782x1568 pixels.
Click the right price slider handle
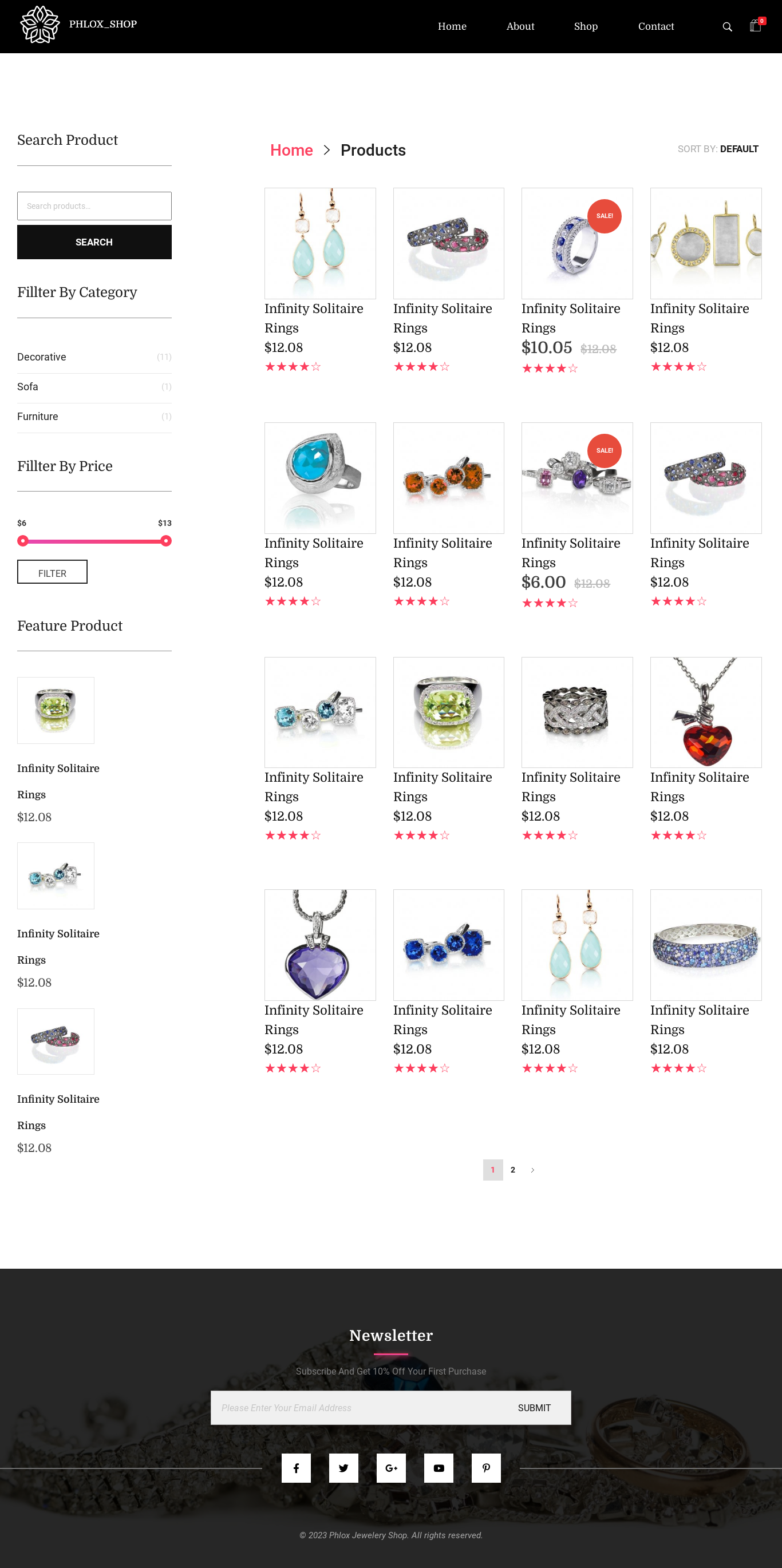pyautogui.click(x=165, y=541)
